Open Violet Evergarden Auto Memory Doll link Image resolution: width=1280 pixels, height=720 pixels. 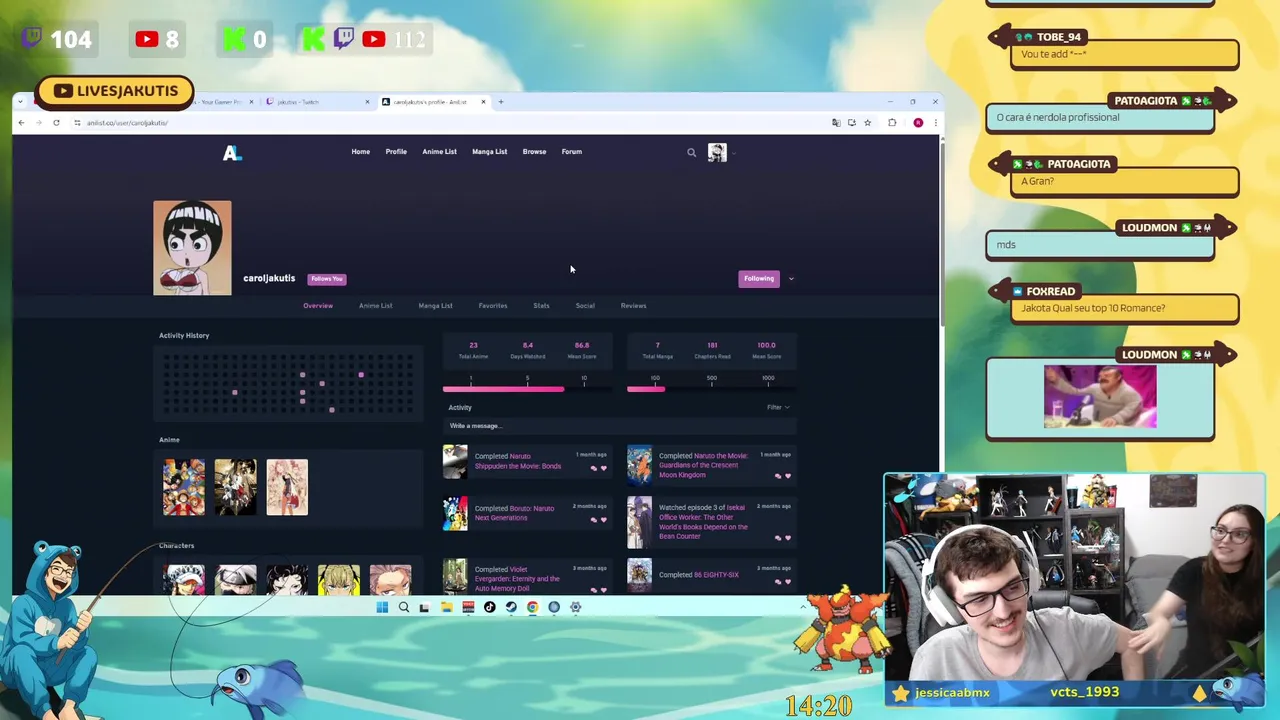click(x=517, y=579)
